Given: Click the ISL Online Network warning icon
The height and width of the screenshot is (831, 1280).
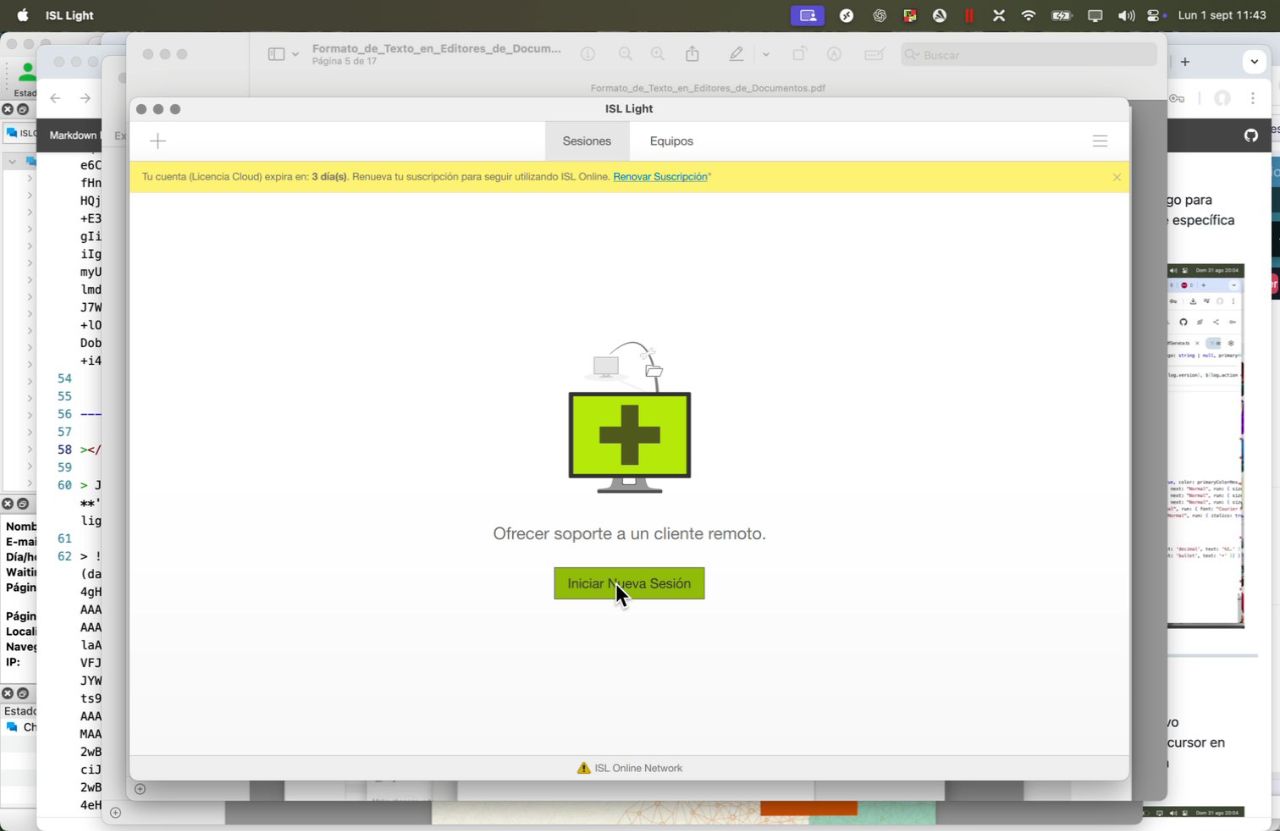Looking at the screenshot, I should click(x=584, y=768).
